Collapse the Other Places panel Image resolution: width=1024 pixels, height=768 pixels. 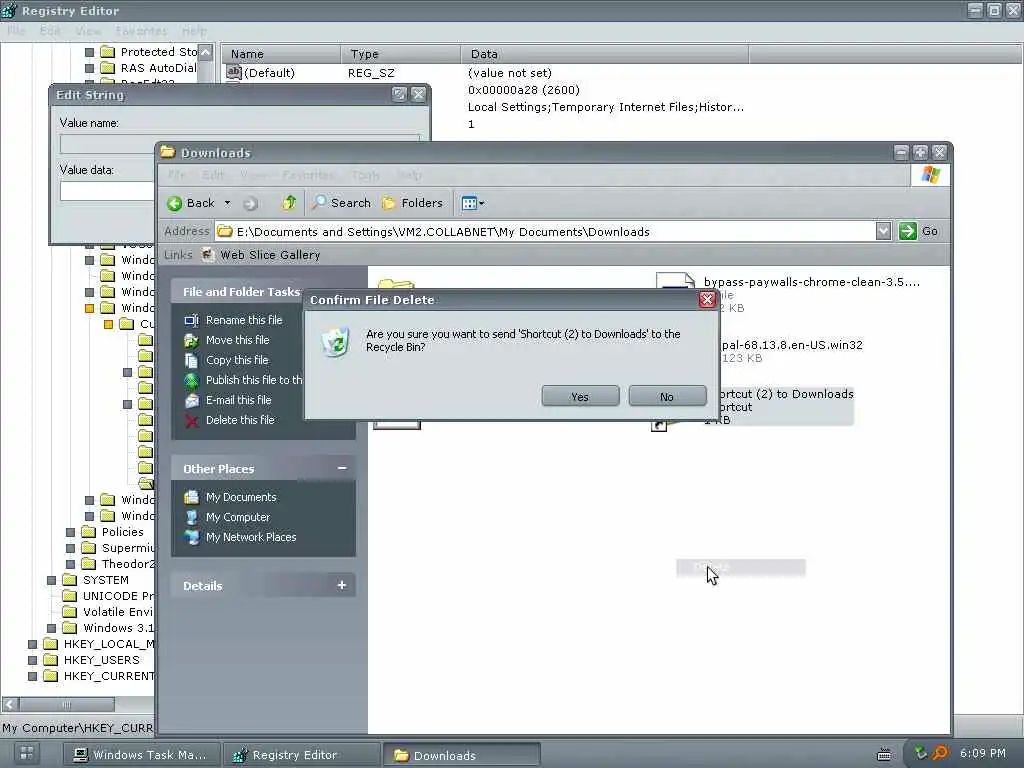[342, 468]
